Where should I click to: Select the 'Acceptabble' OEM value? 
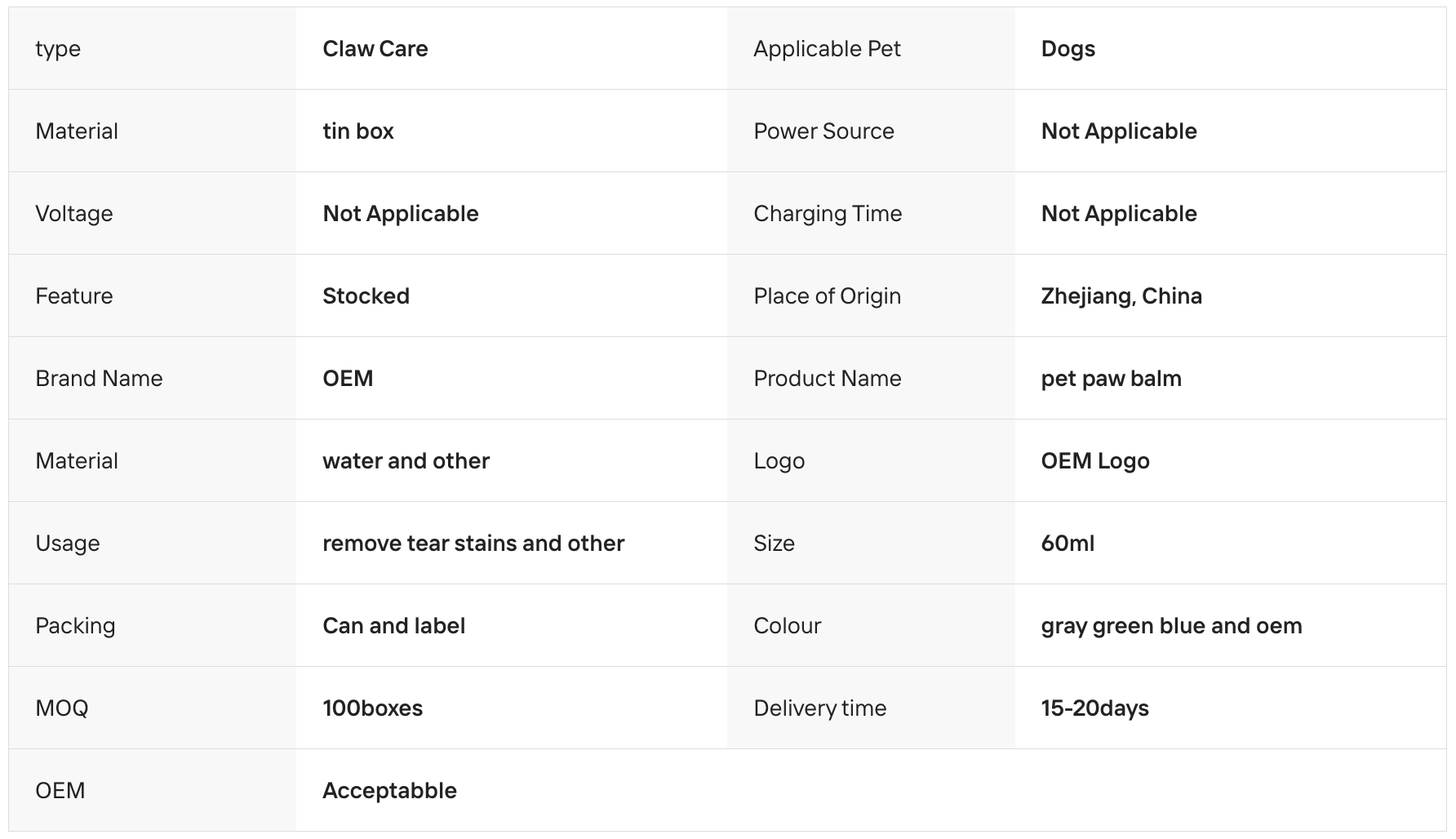point(389,791)
